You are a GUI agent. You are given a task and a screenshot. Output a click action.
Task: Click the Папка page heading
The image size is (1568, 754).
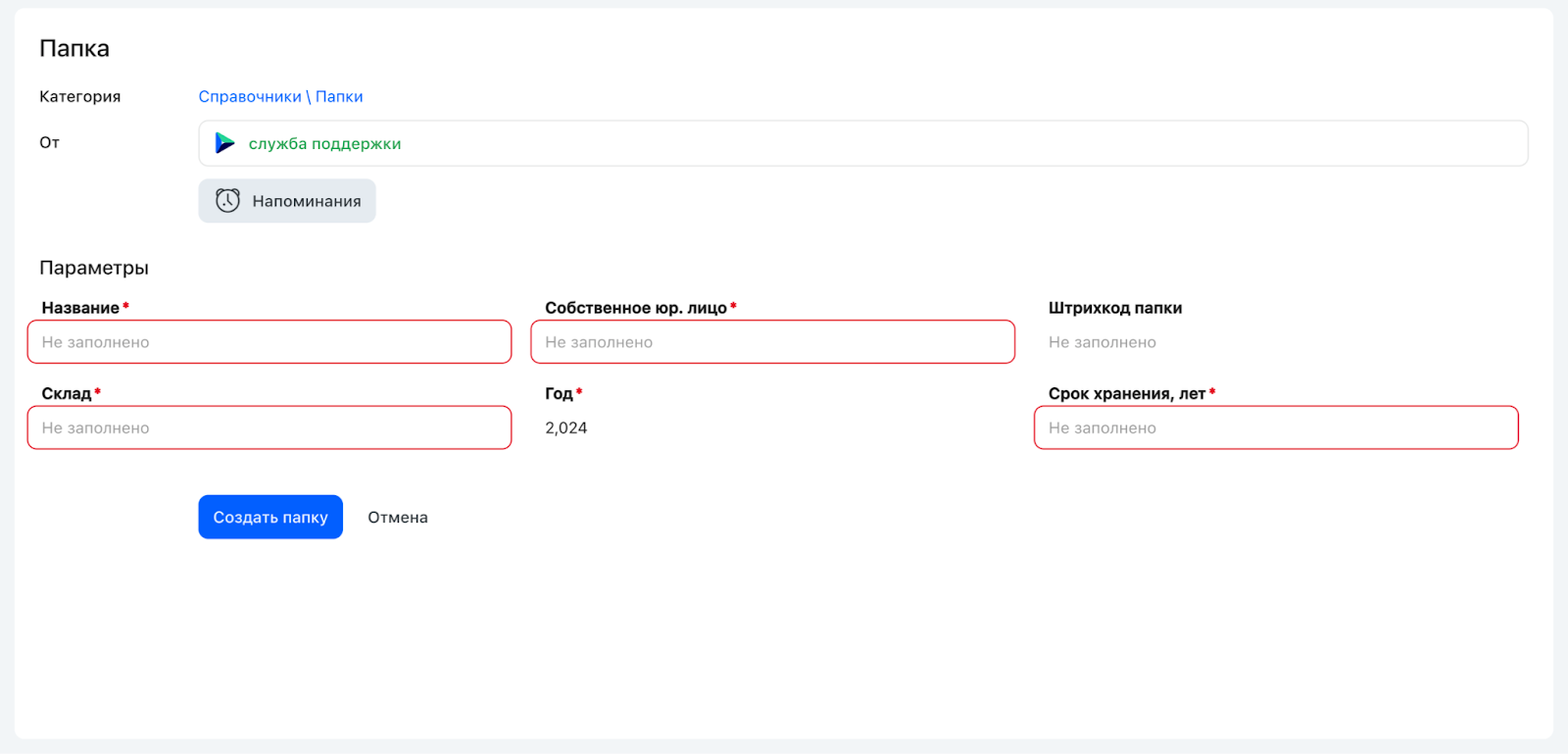click(x=74, y=48)
